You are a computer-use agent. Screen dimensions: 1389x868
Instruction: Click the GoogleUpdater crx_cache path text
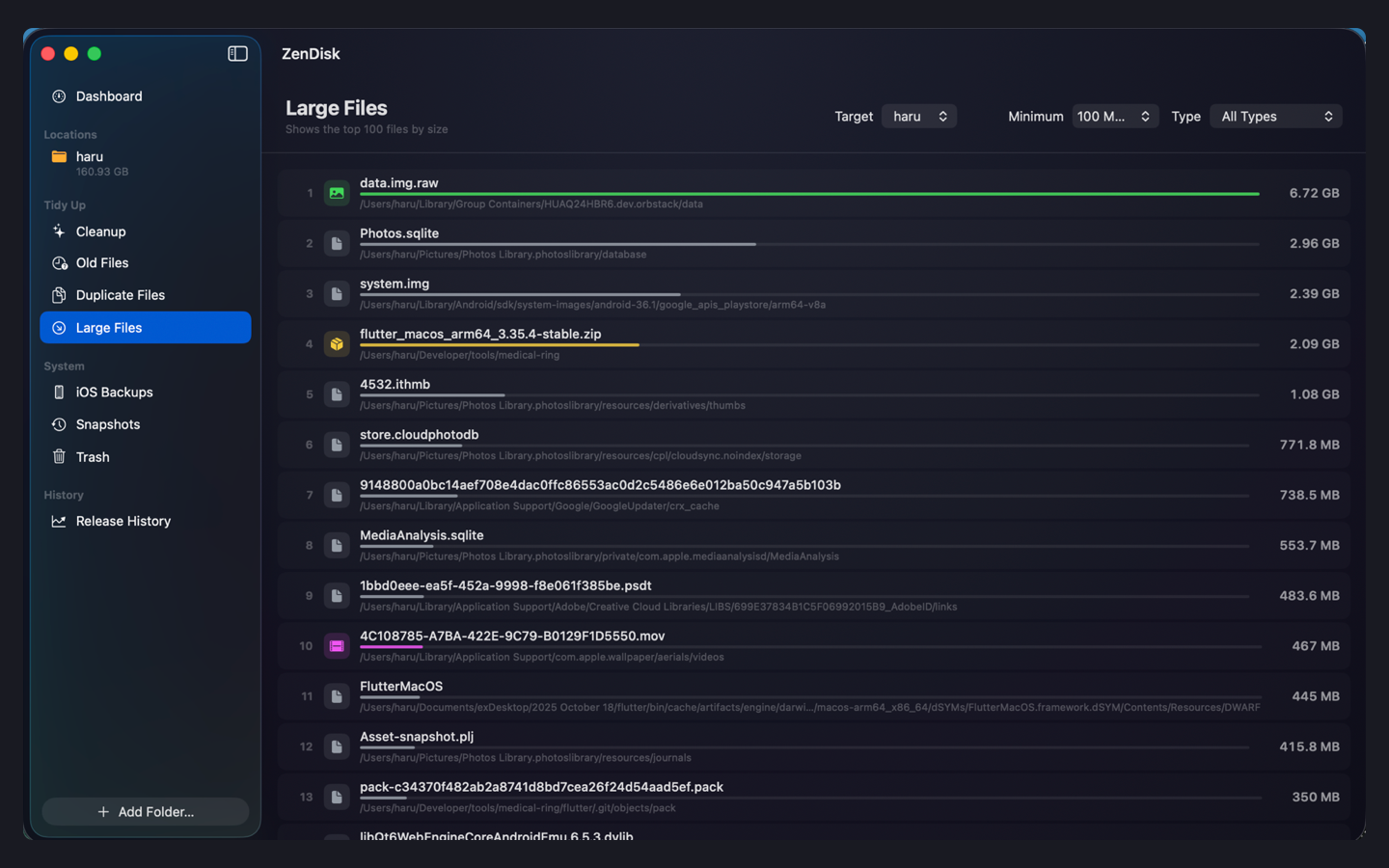[539, 506]
